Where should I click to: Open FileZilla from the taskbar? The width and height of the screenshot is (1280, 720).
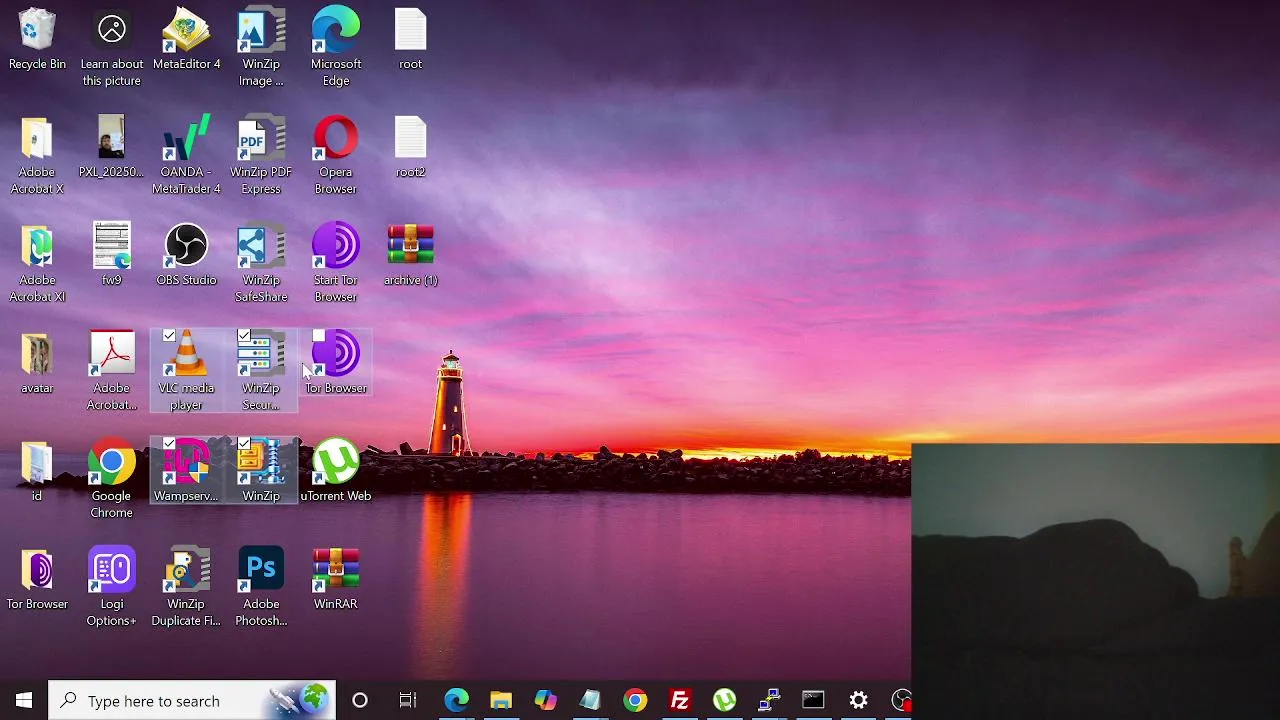(680, 700)
